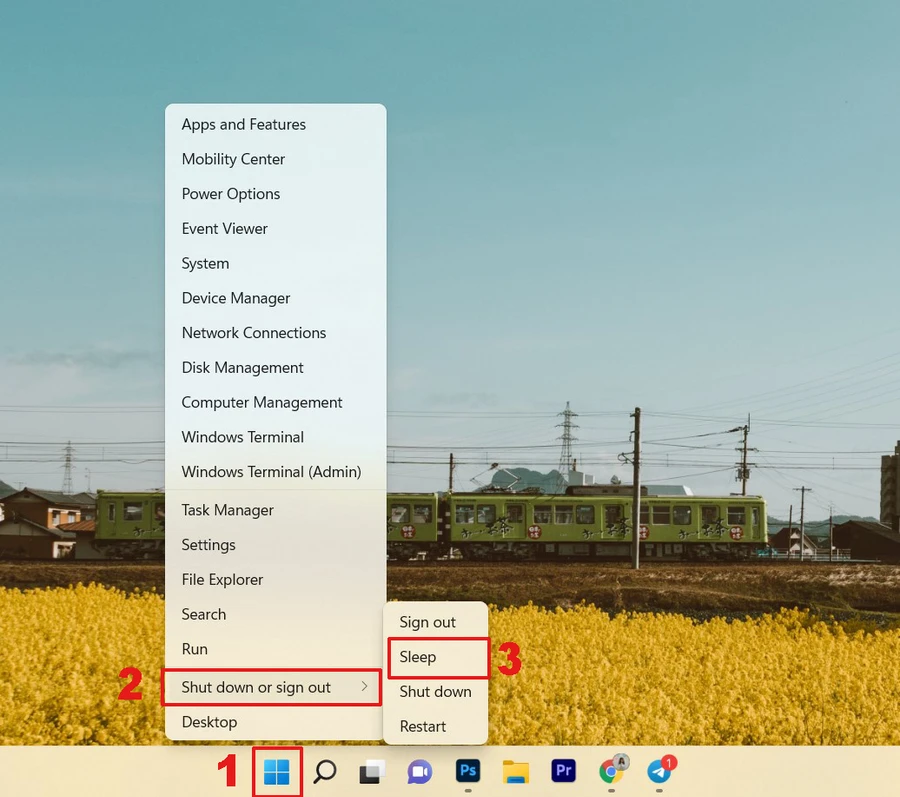Choose Shut down in submenu
Viewport: 900px width, 797px height.
435,691
